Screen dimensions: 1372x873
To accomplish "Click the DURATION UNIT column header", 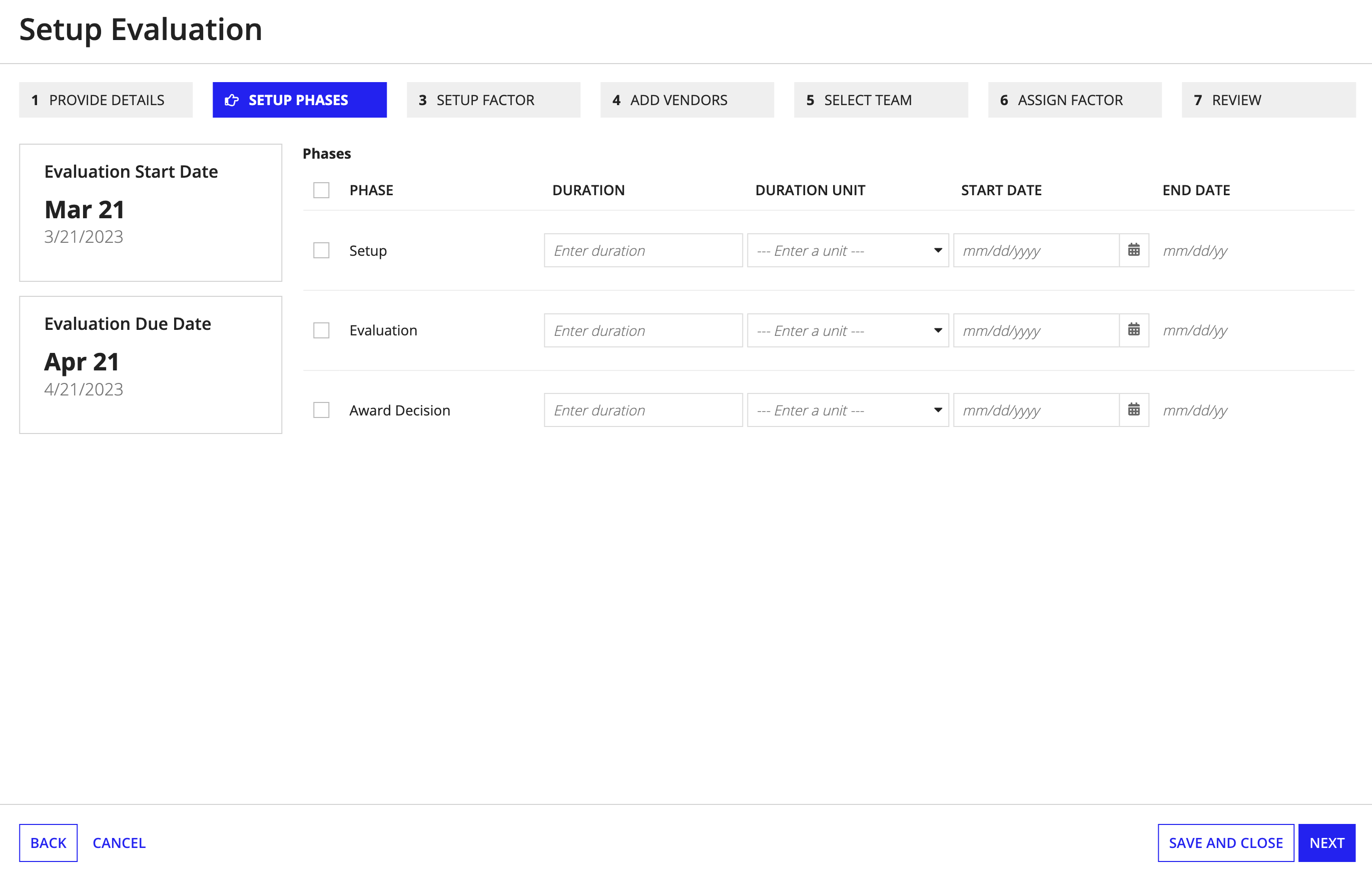I will [810, 190].
